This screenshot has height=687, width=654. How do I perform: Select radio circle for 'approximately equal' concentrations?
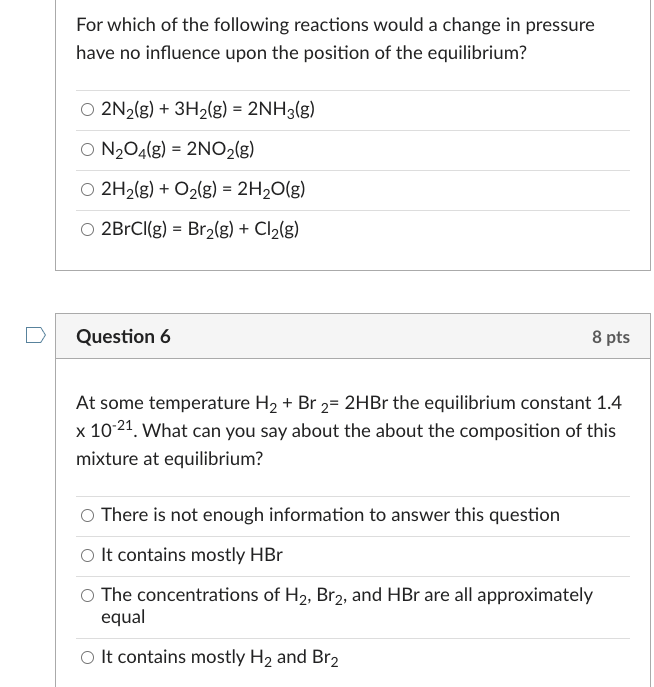click(x=87, y=595)
